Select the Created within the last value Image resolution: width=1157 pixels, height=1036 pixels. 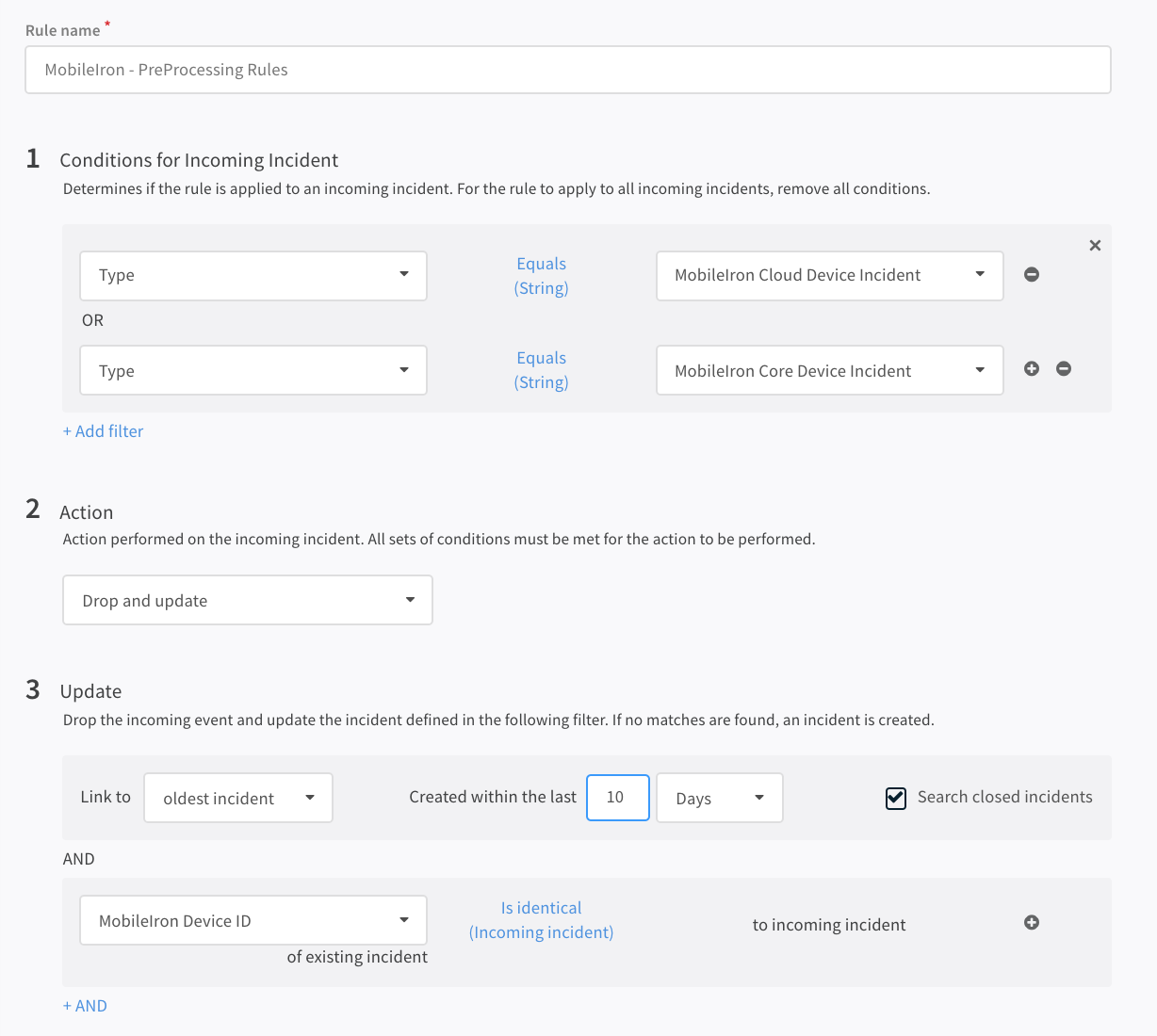coord(617,797)
